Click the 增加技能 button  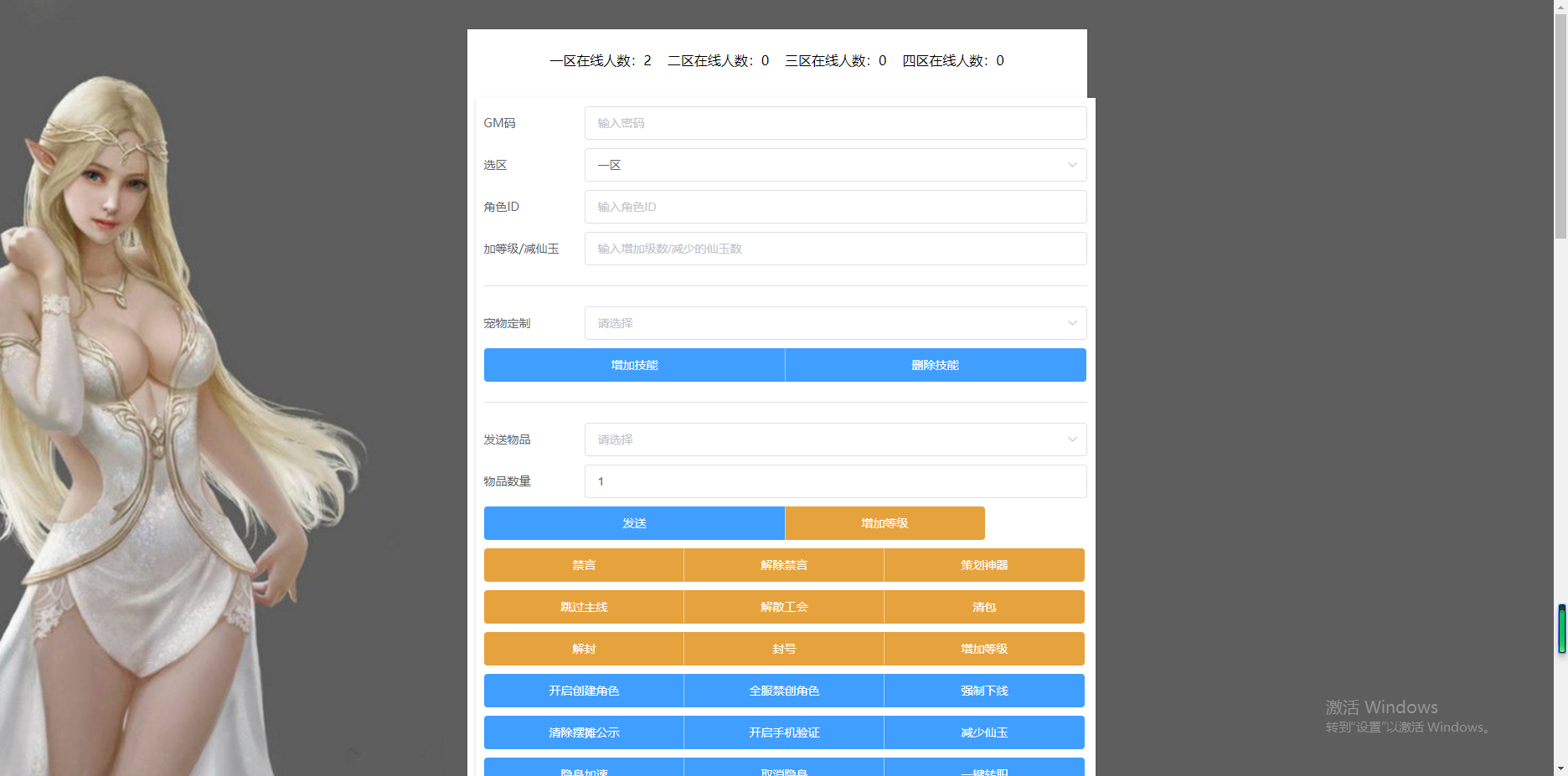[634, 365]
